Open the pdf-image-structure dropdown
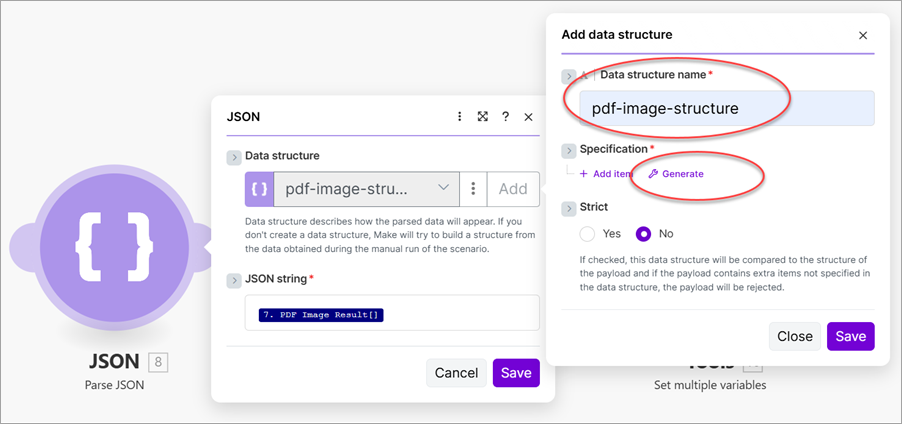This screenshot has width=902, height=424. coord(360,189)
